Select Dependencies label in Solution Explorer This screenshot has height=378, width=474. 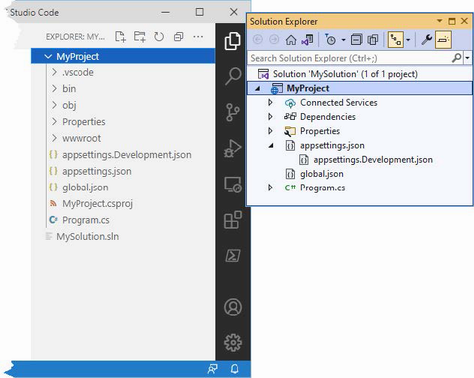(328, 117)
